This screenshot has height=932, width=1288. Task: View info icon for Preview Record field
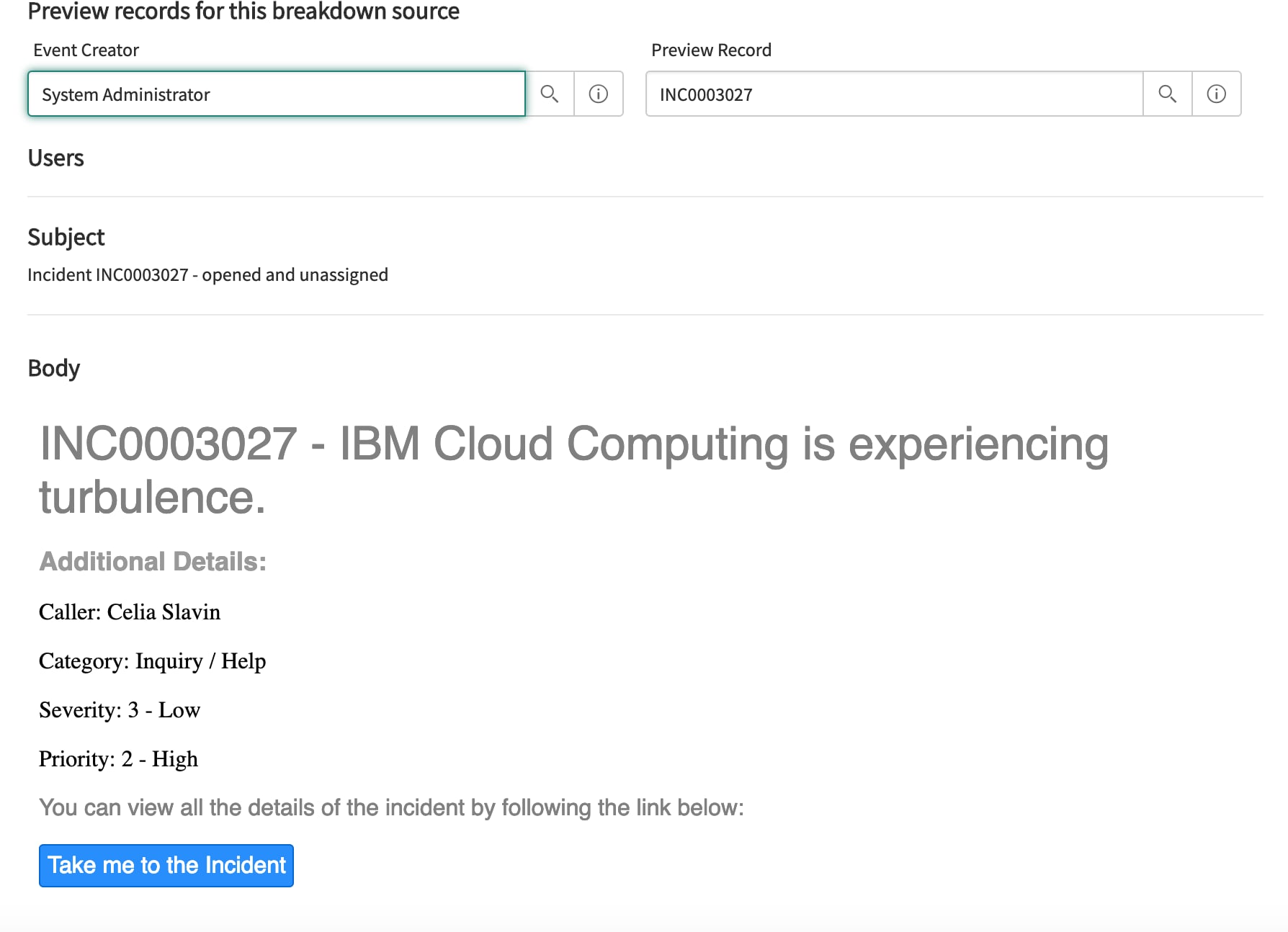click(x=1217, y=94)
